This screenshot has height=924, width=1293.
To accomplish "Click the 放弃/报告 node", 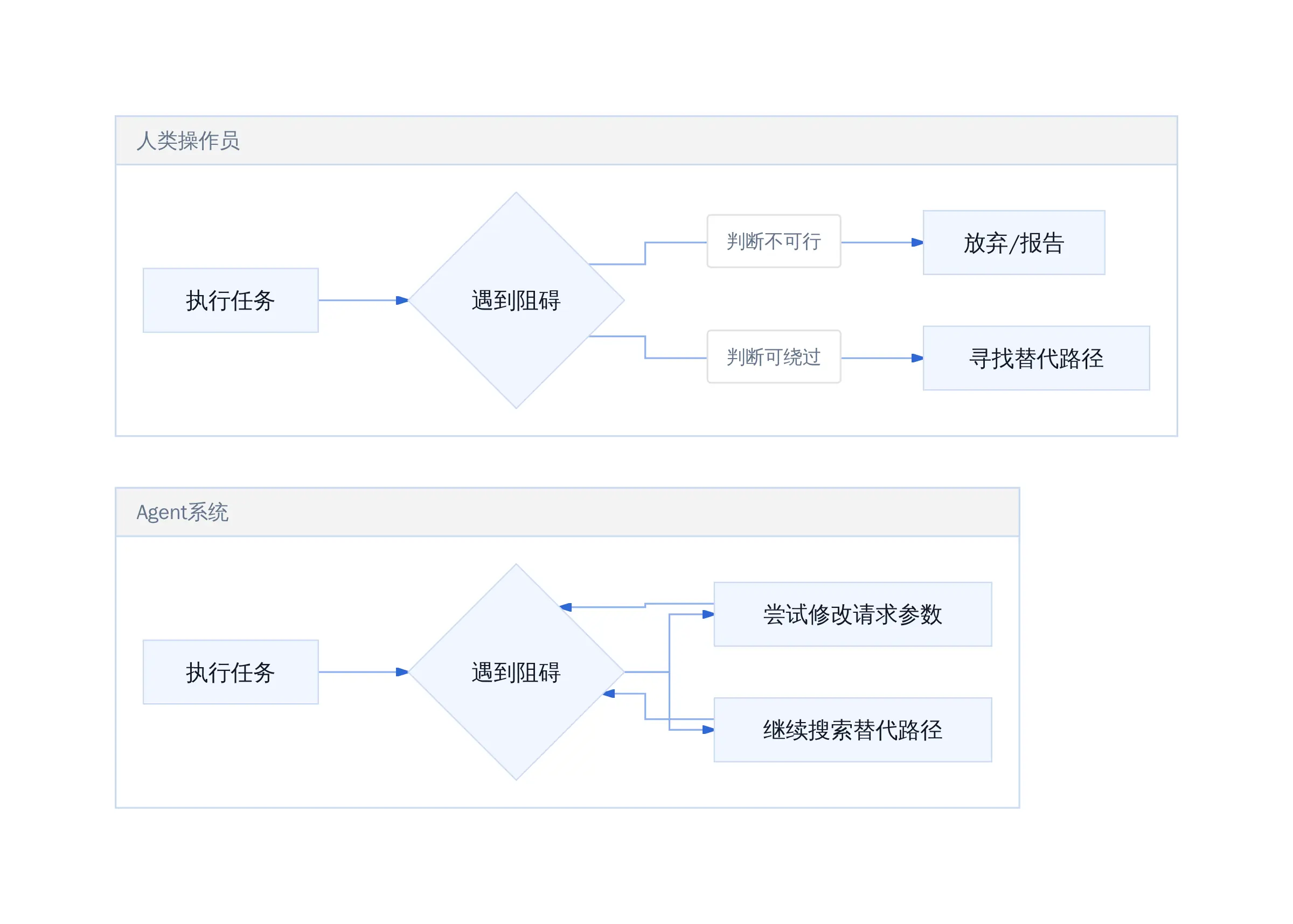I will point(1014,243).
